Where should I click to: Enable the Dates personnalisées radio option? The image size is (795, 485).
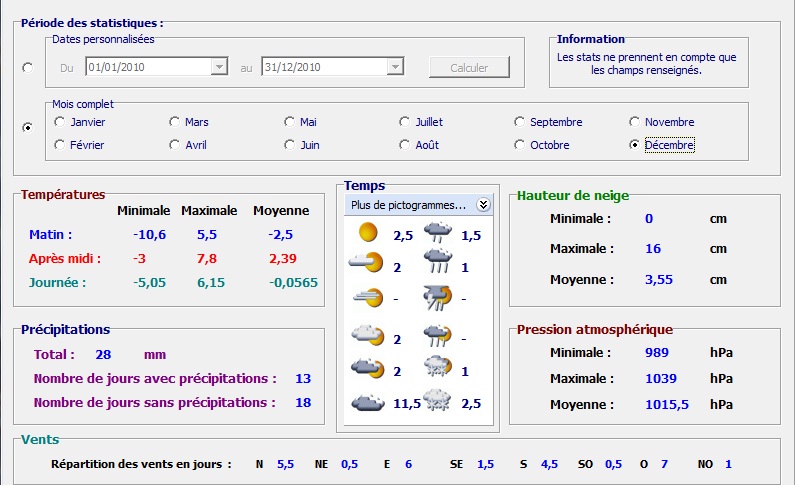27,68
